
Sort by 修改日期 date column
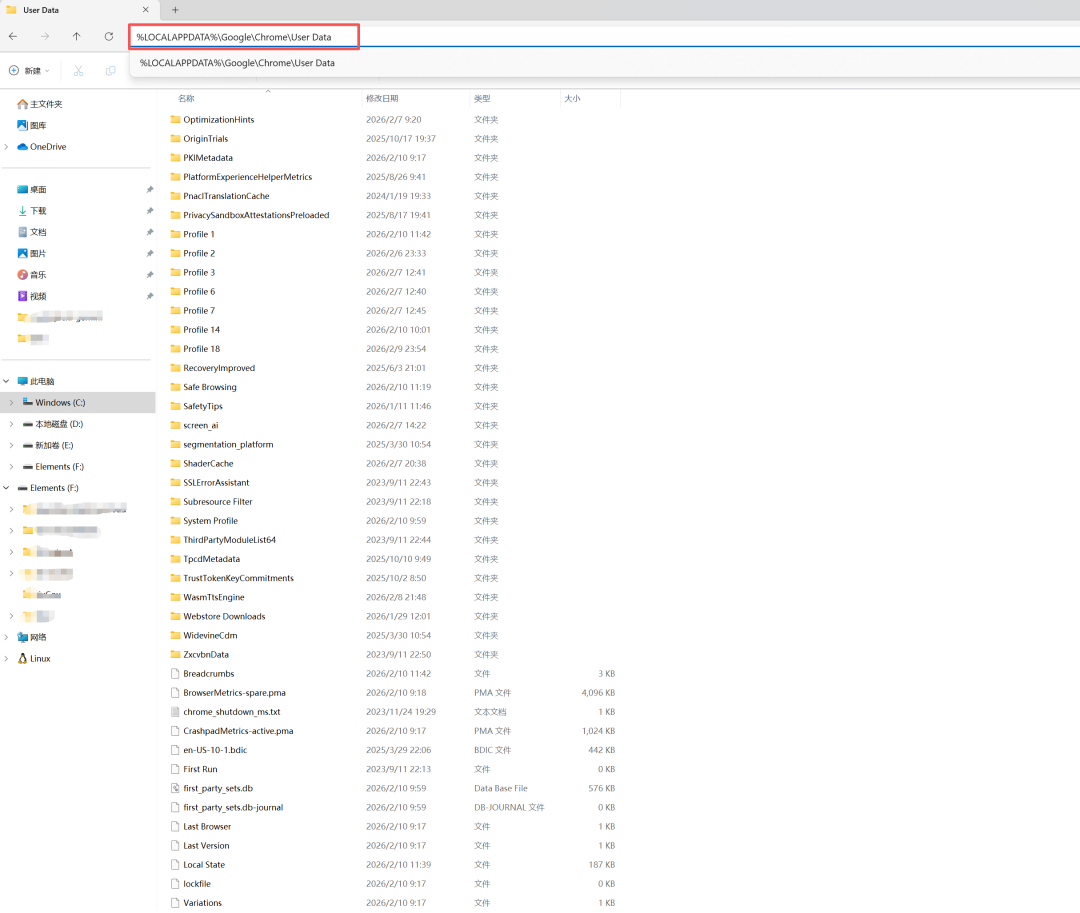click(x=382, y=98)
